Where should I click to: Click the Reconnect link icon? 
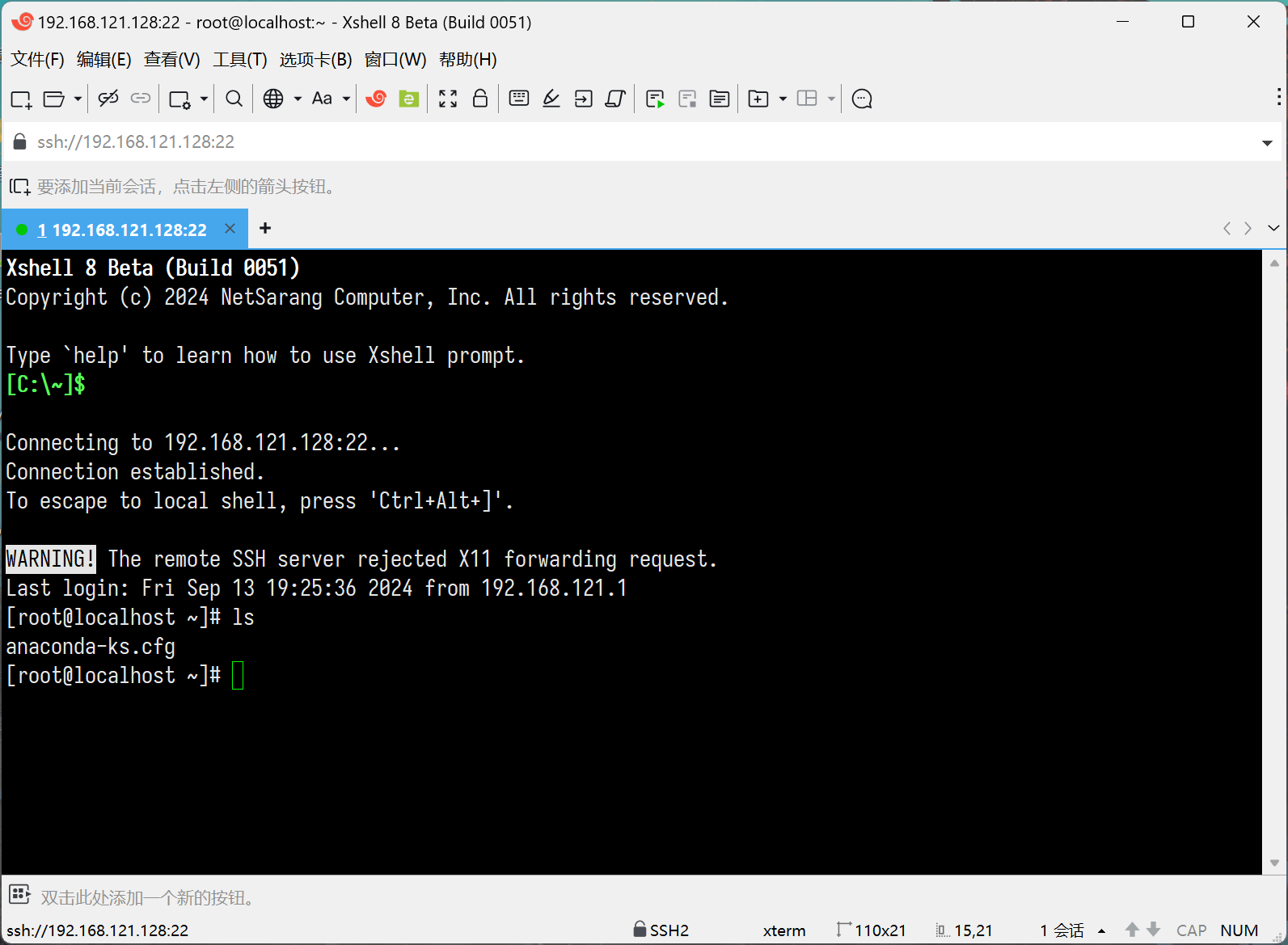click(x=141, y=99)
